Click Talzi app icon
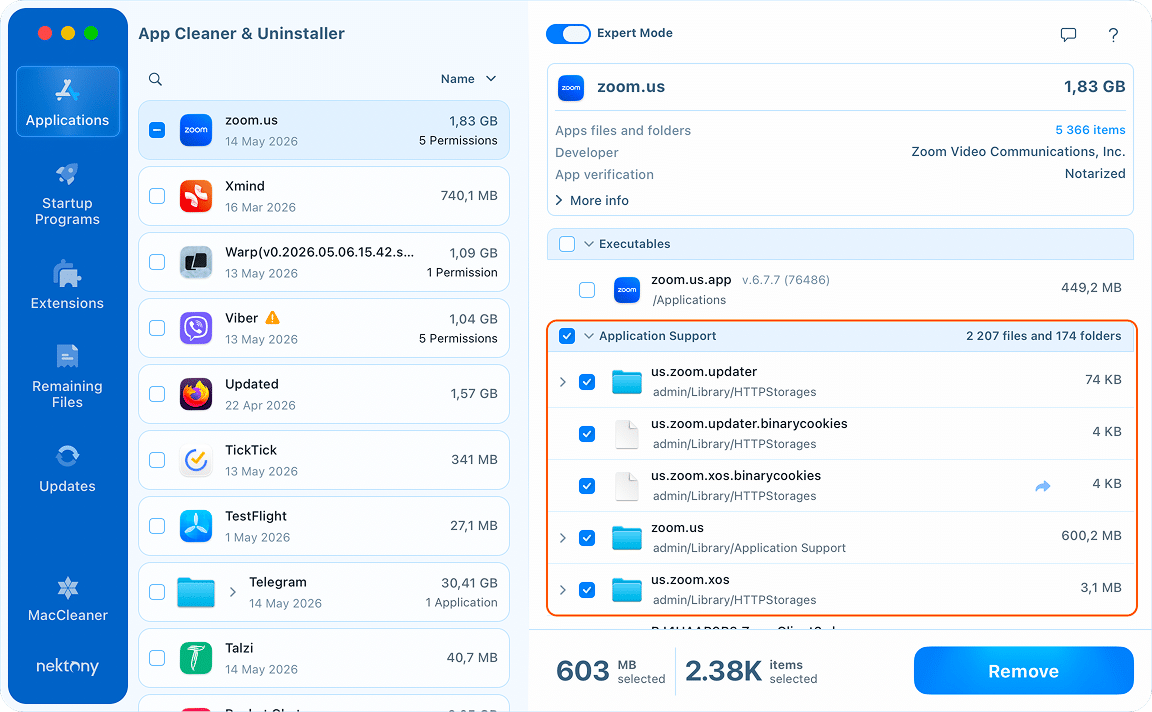 tap(196, 658)
